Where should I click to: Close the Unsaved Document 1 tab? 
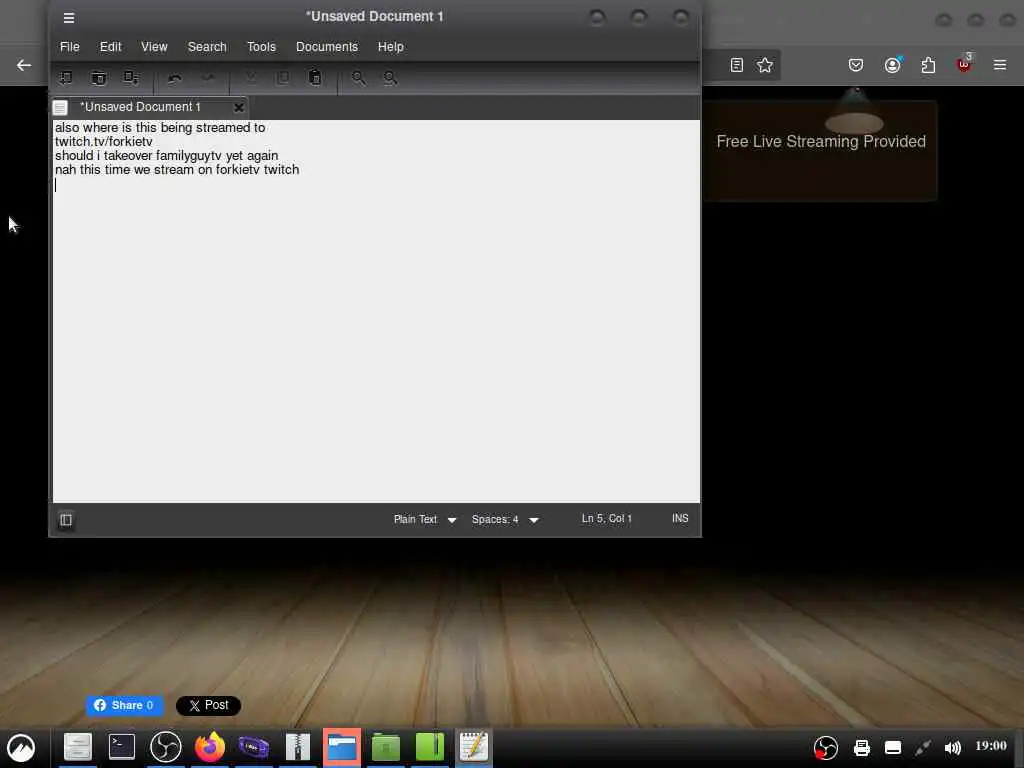[x=239, y=108]
